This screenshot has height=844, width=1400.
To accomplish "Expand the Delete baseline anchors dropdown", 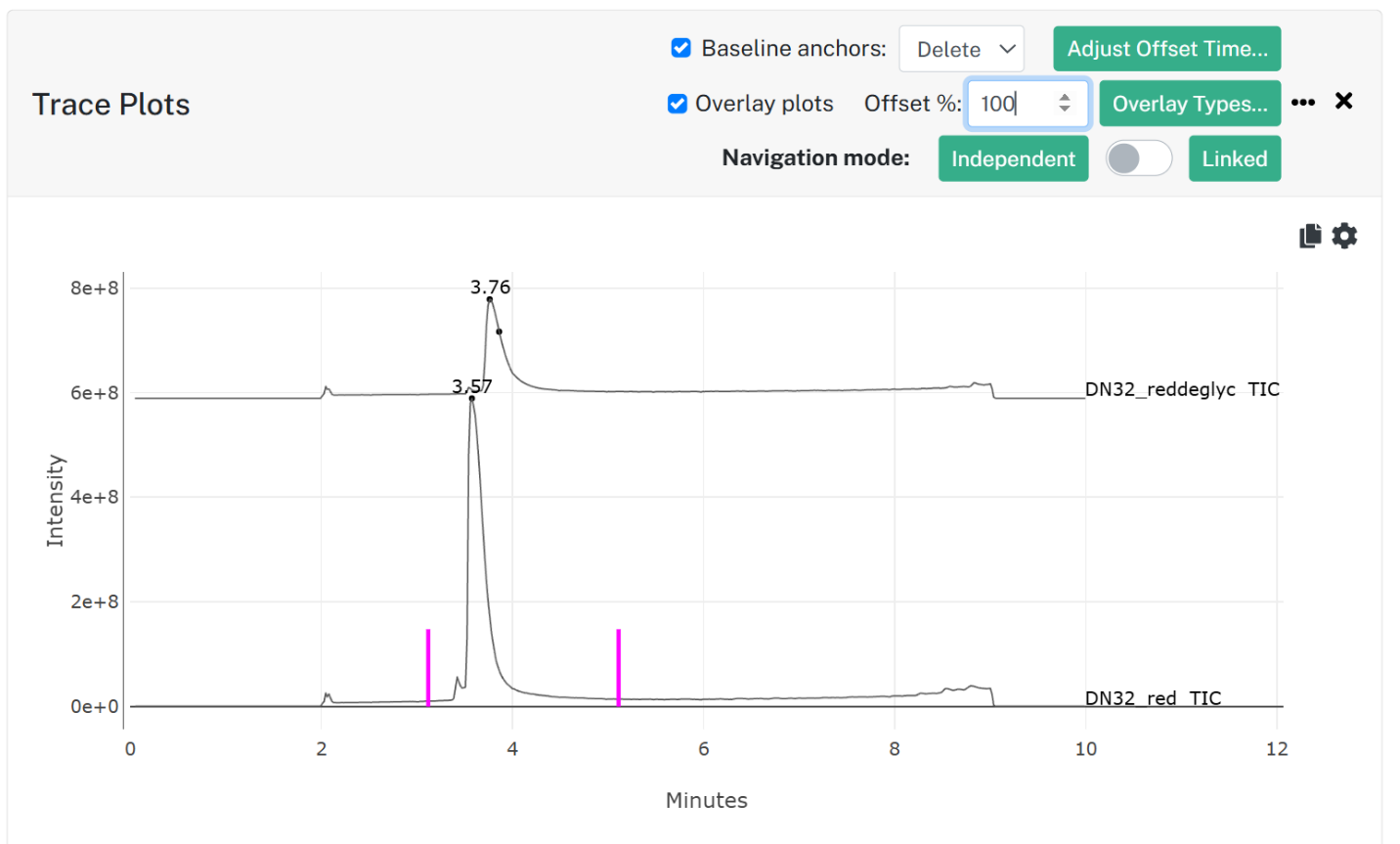I will pos(962,49).
